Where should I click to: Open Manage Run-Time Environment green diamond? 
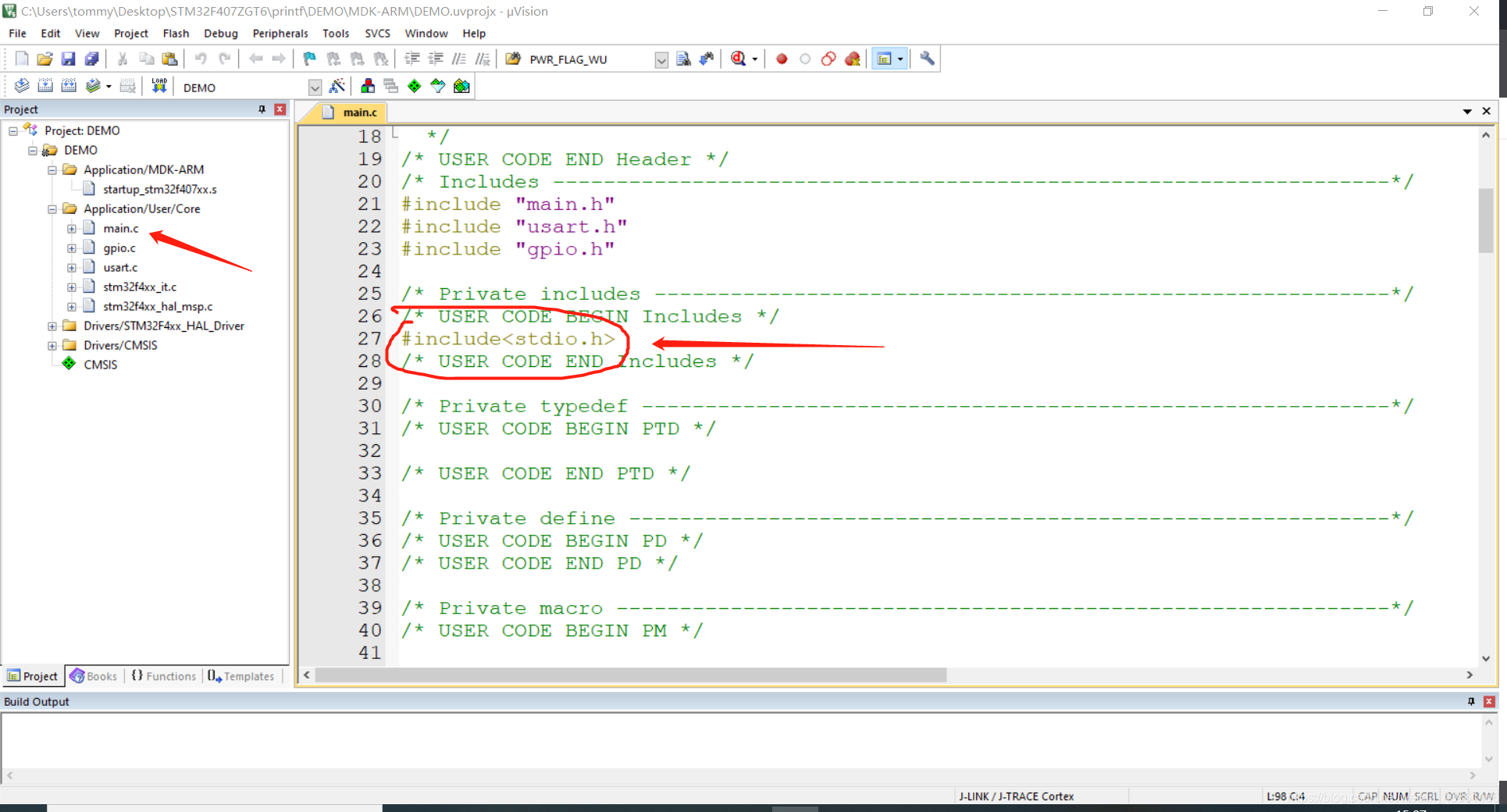(x=415, y=86)
